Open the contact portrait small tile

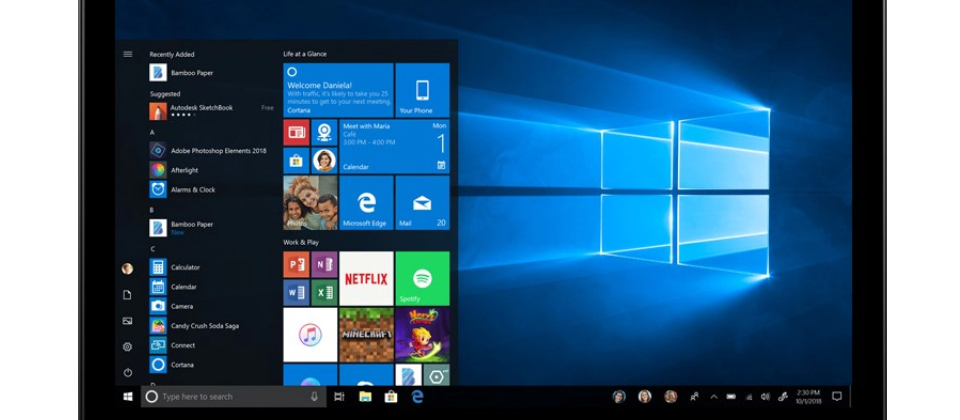(324, 160)
